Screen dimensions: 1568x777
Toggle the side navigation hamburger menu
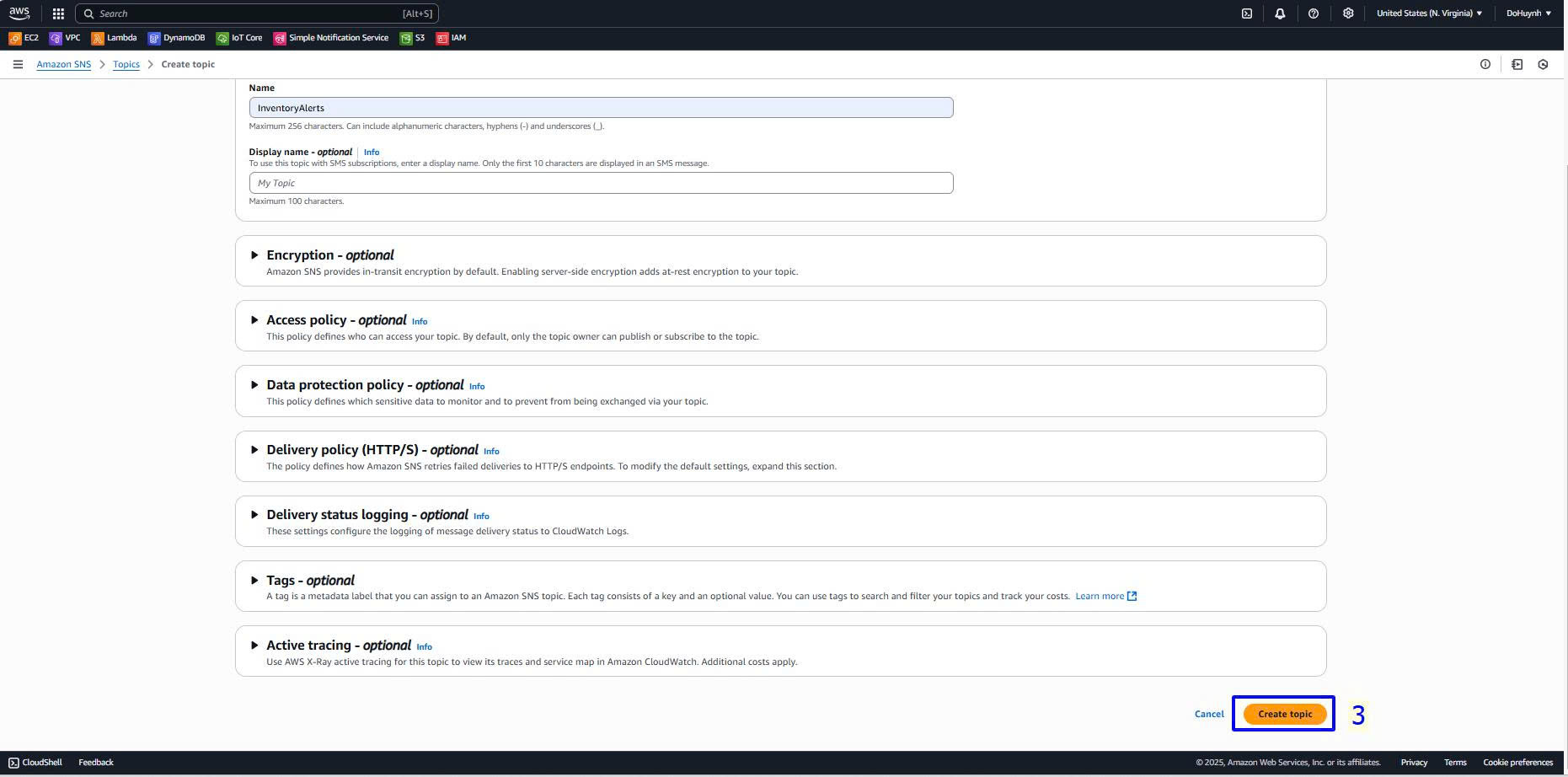pos(18,64)
